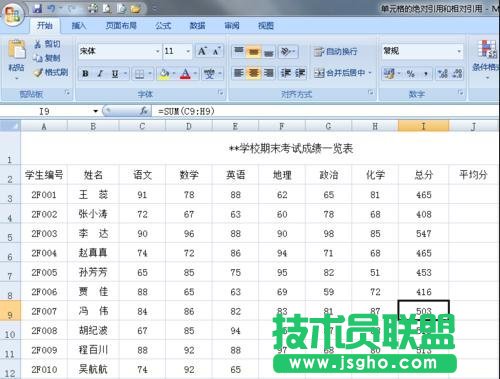Click the Name Box showing I9
The width and height of the screenshot is (500, 379).
[x=46, y=111]
